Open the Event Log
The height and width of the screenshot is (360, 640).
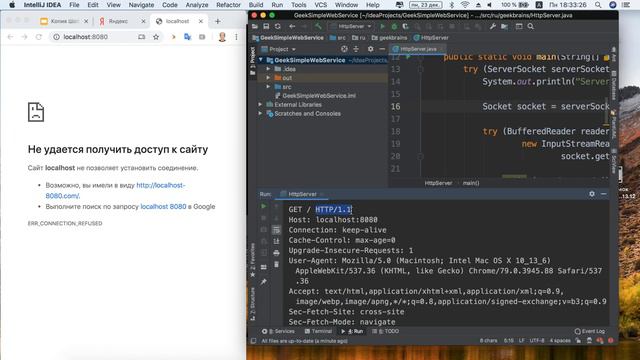pyautogui.click(x=590, y=331)
